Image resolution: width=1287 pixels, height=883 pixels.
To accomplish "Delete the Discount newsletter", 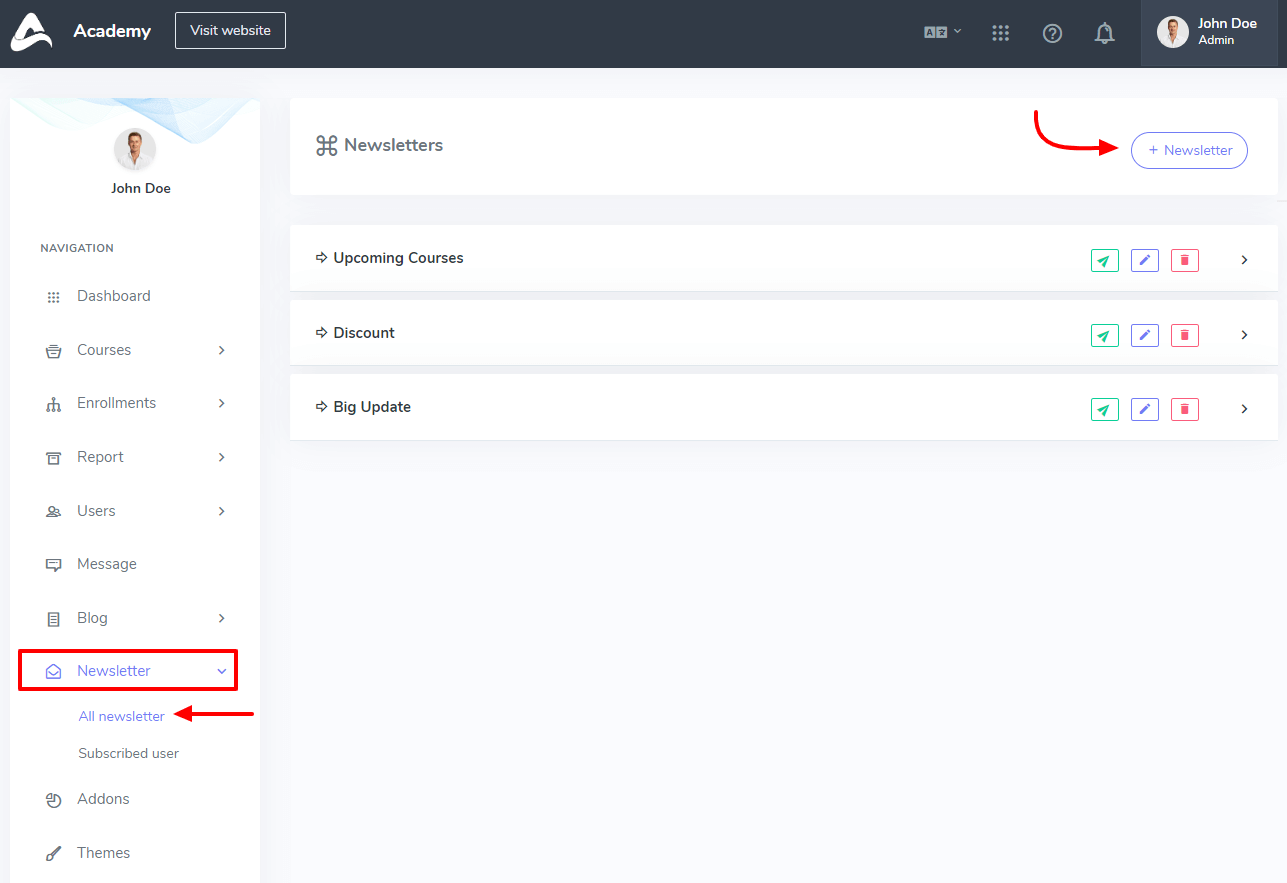I will click(1184, 335).
